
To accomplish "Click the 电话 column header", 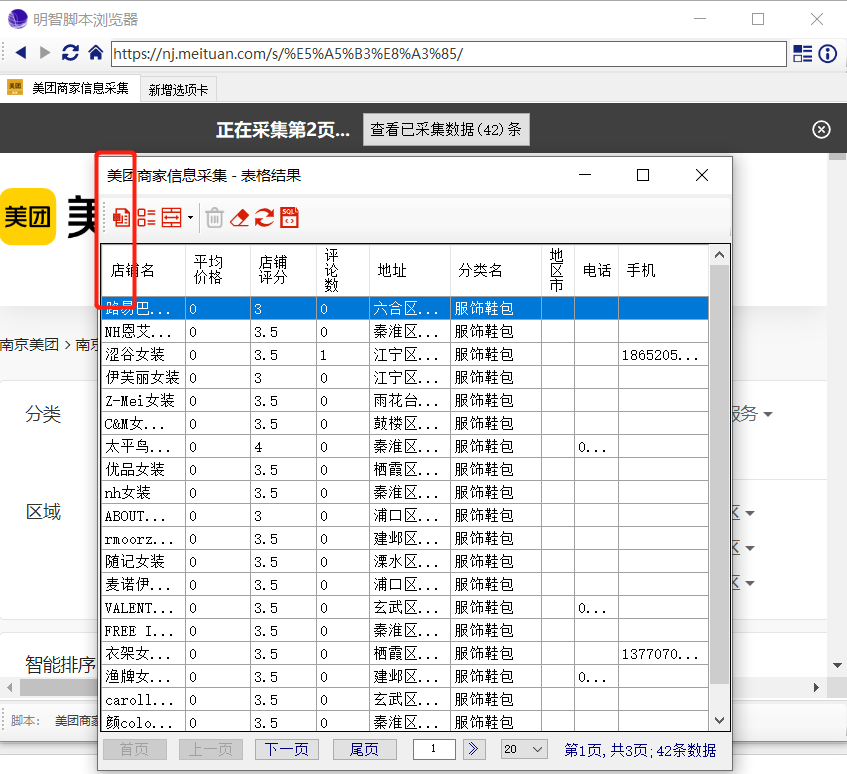I will point(596,270).
